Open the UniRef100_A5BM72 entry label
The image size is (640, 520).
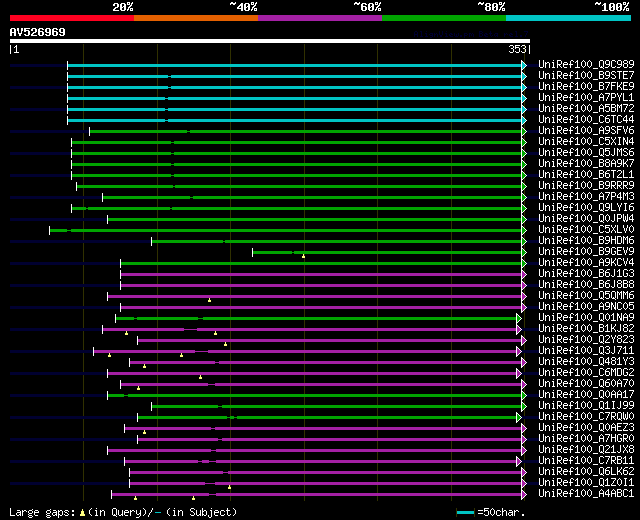[586, 109]
